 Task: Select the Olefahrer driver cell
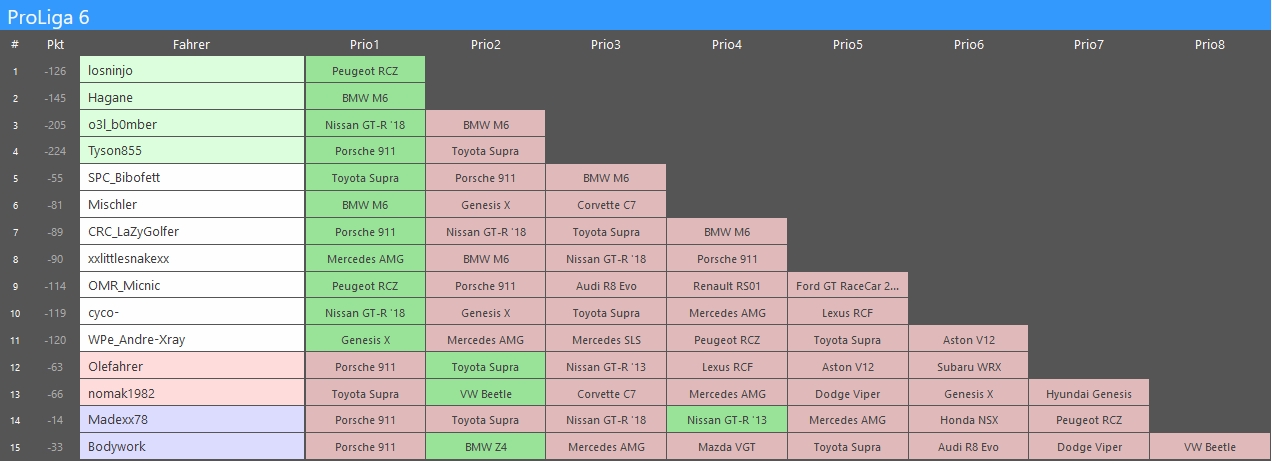(191, 366)
